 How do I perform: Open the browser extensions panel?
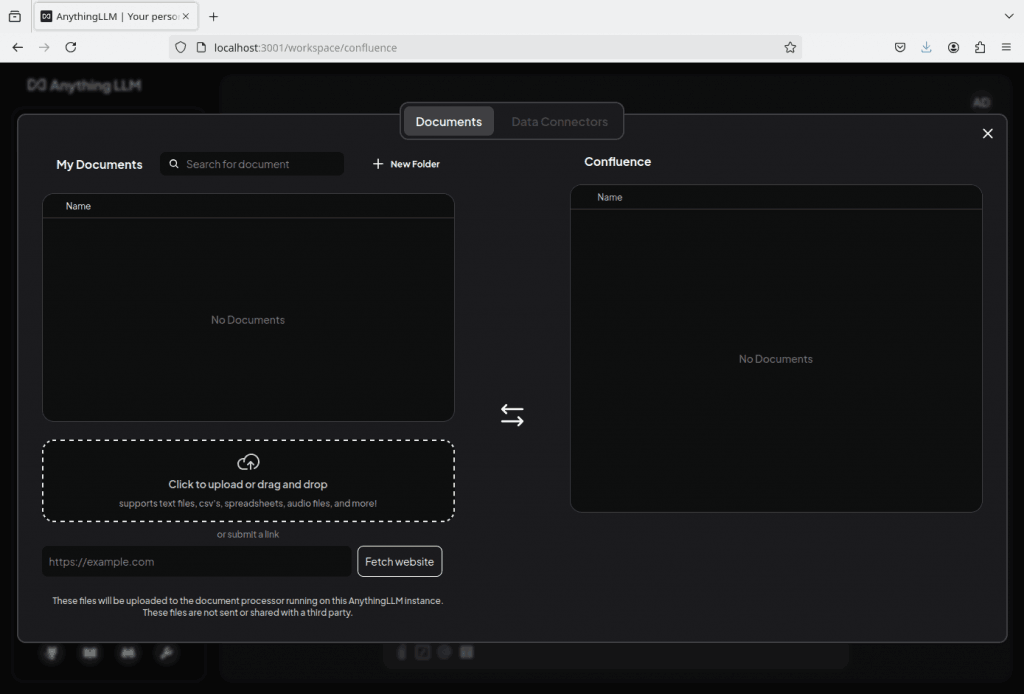point(980,47)
